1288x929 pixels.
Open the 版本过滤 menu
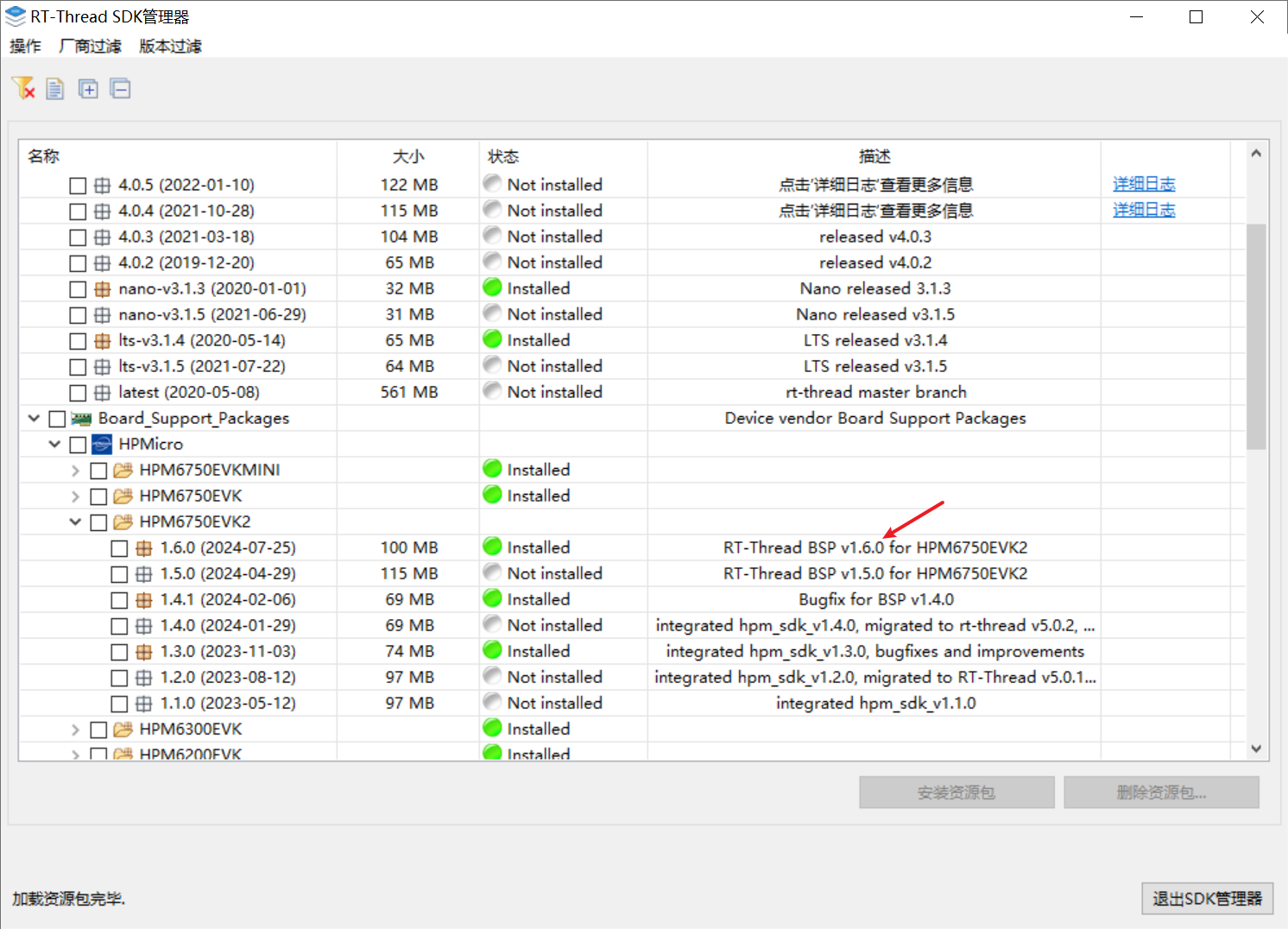pyautogui.click(x=170, y=47)
